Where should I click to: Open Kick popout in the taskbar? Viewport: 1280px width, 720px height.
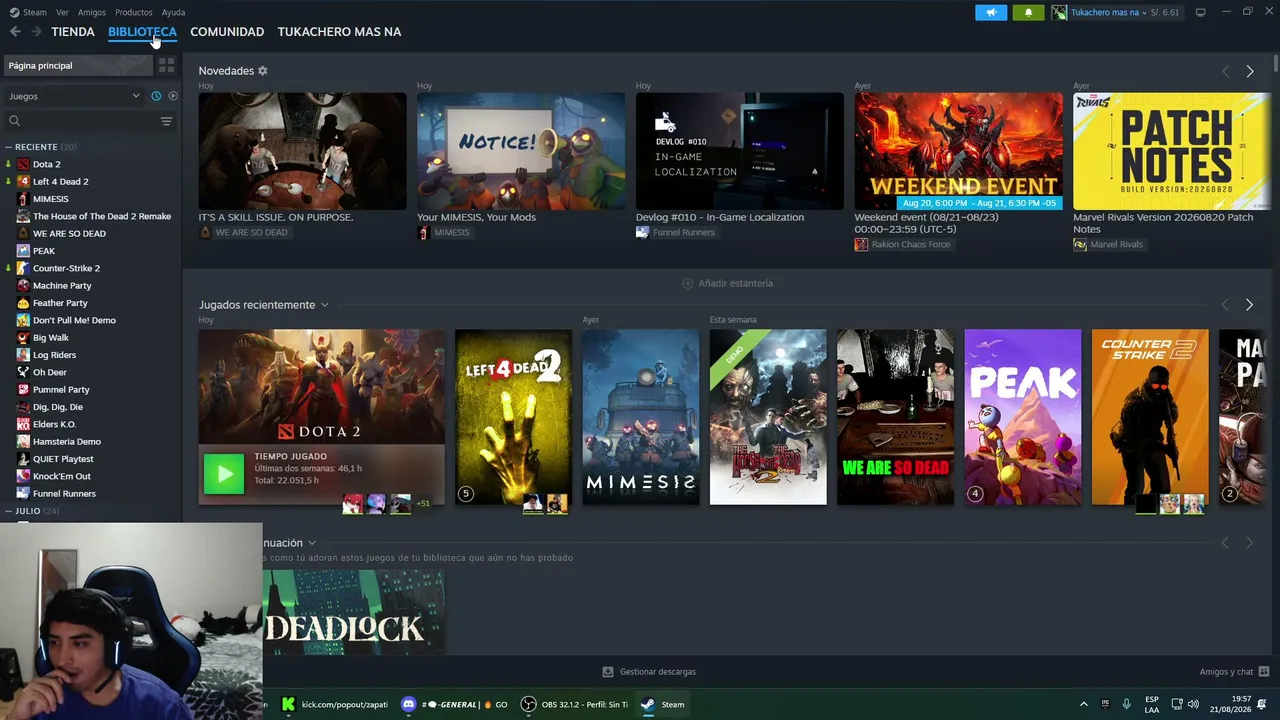click(x=335, y=704)
